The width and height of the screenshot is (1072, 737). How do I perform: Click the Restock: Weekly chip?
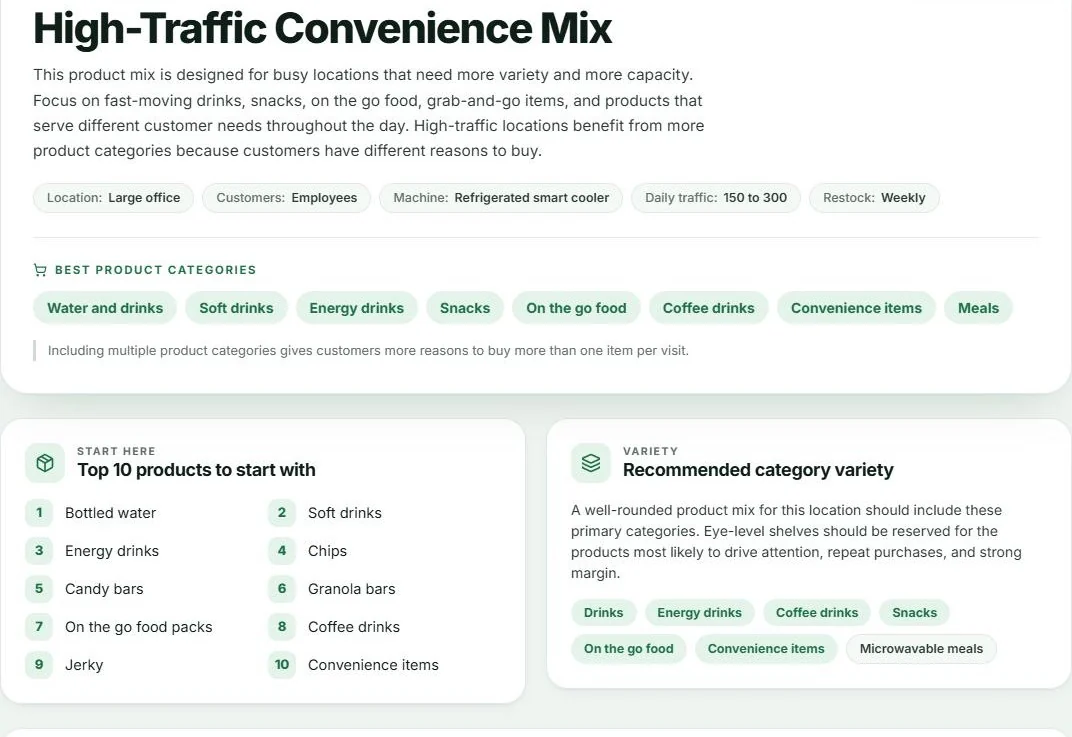point(874,198)
